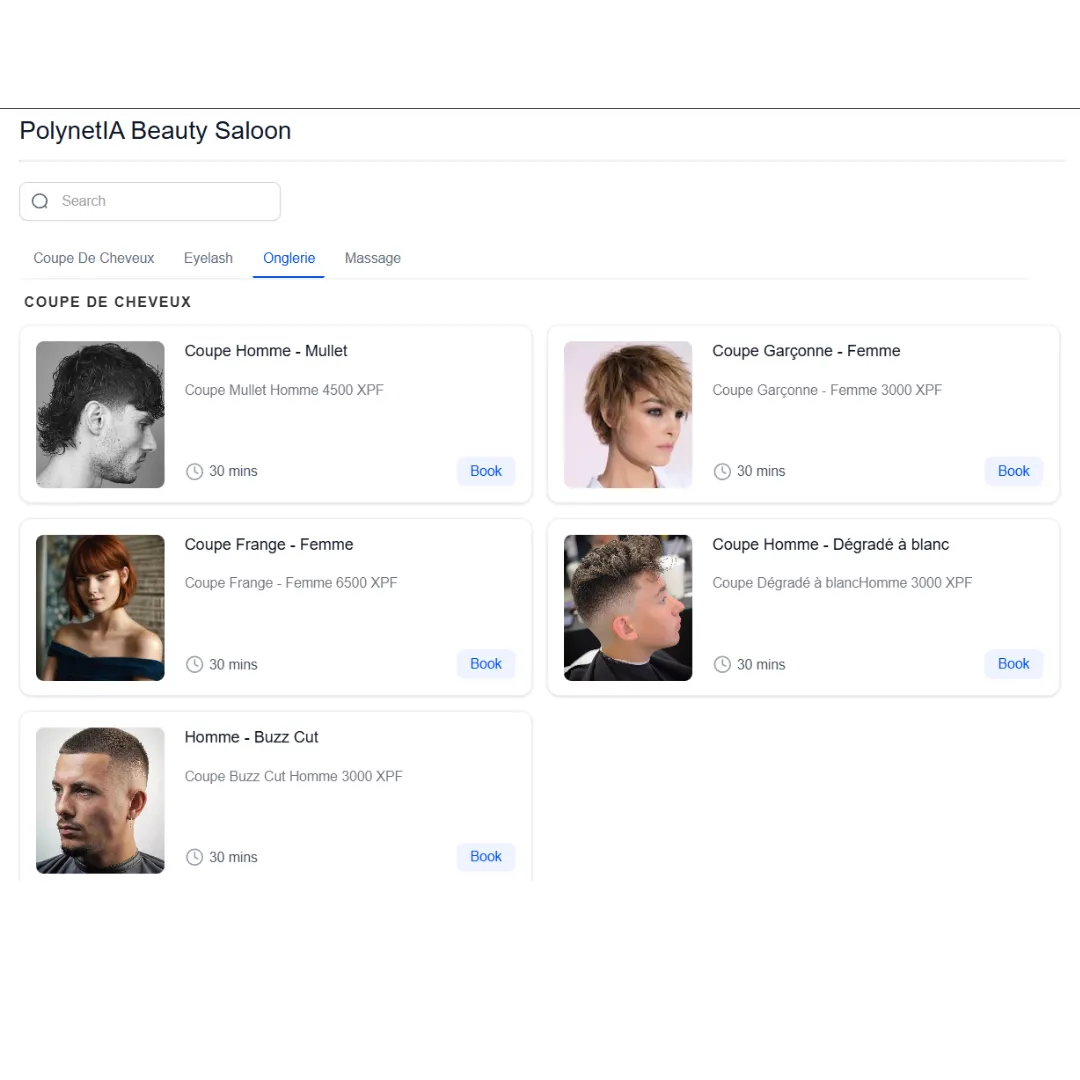
Task: Focus the Search input field
Action: click(149, 201)
